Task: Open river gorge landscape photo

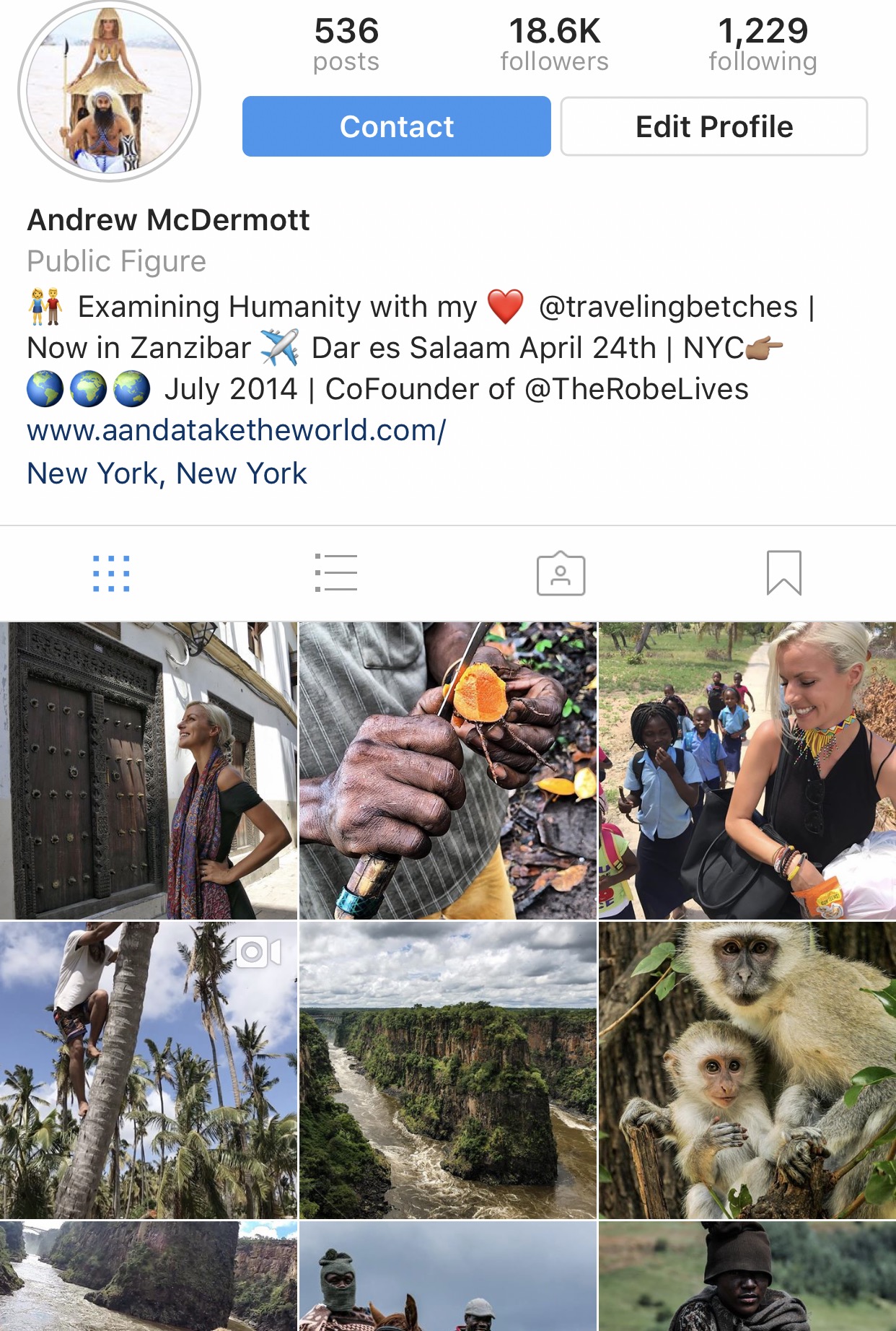Action: point(448,1070)
